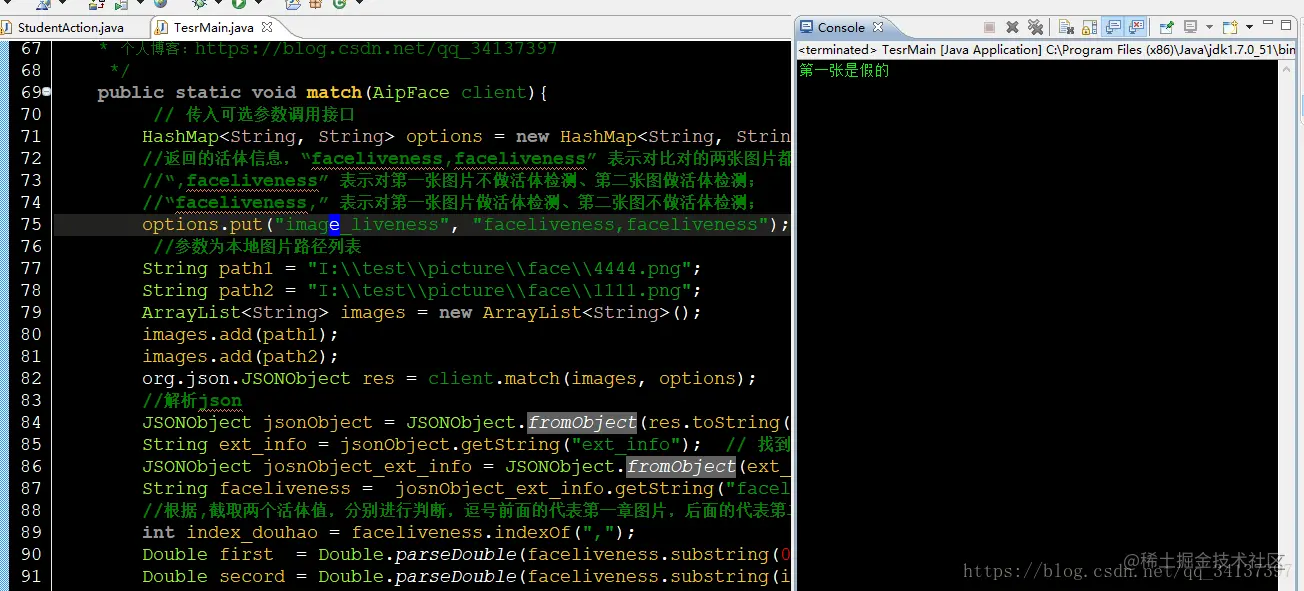Click the Double first declaration line

point(466,554)
